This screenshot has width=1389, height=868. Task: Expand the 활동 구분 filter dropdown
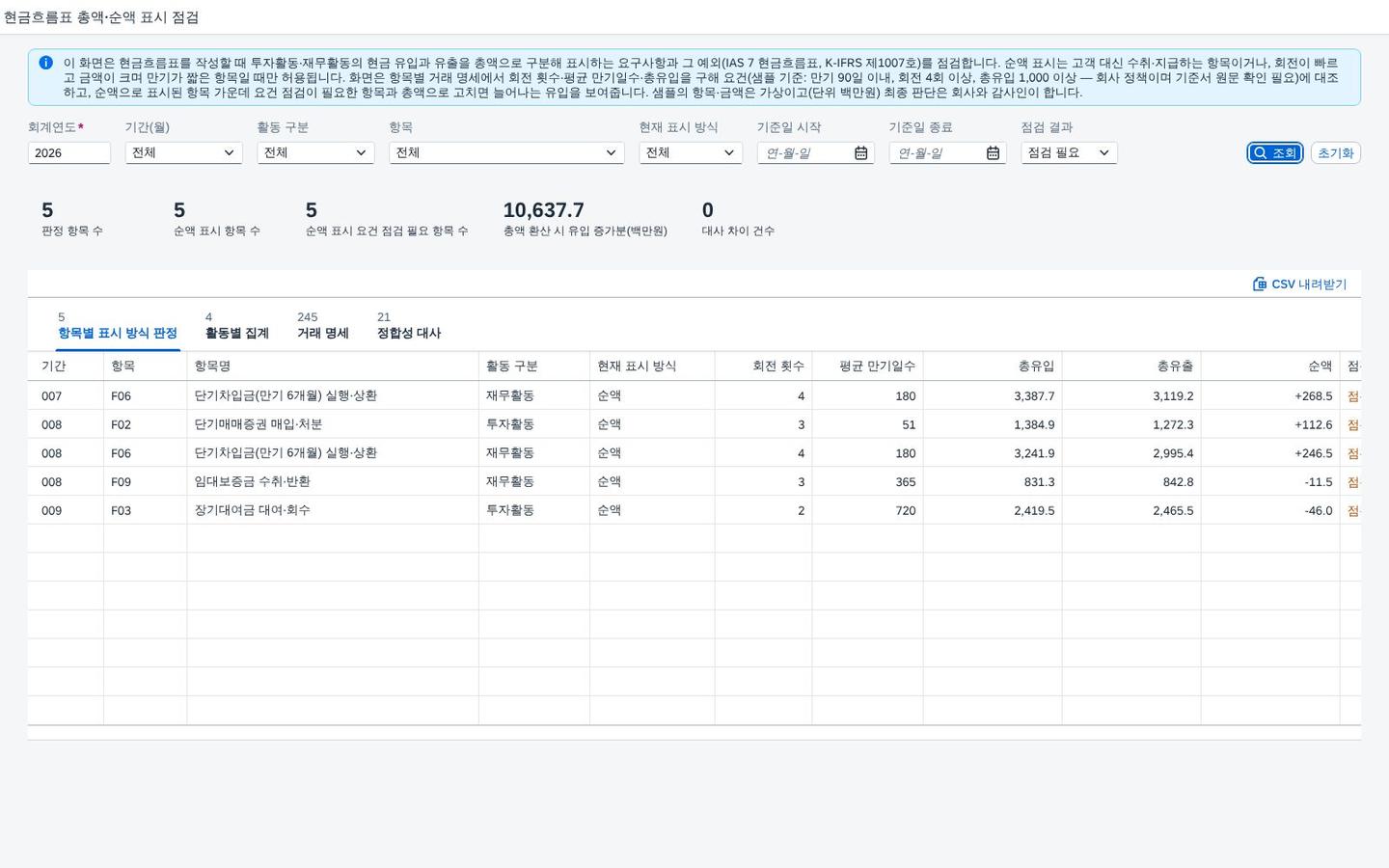coord(315,152)
